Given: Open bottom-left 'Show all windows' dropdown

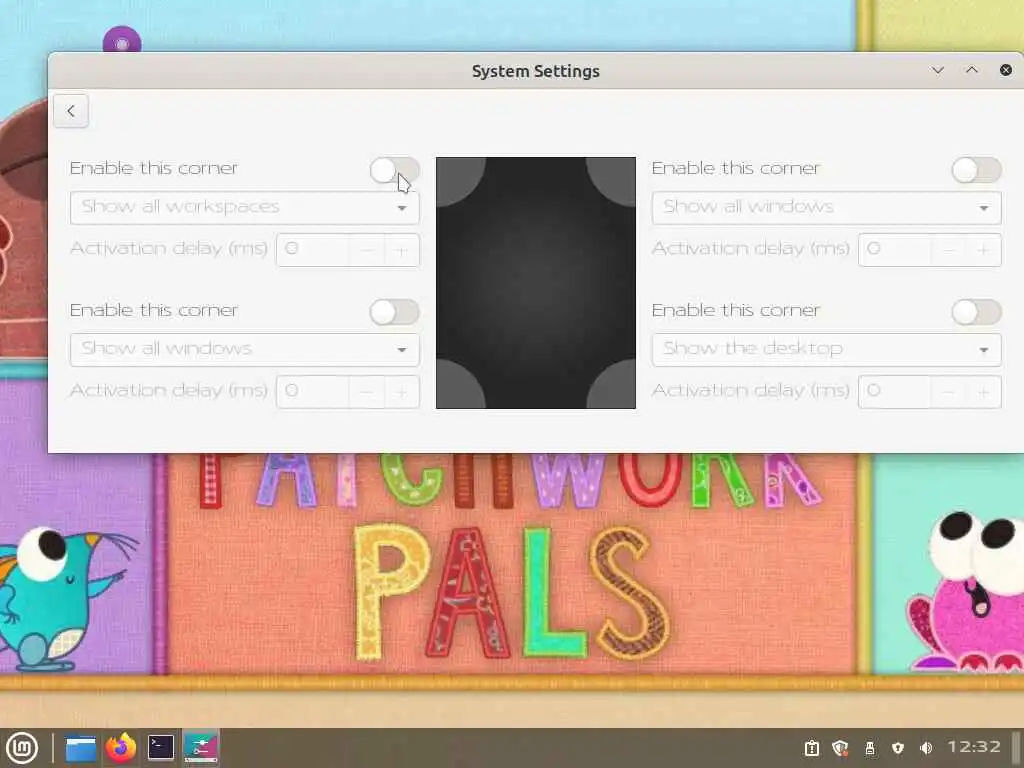Looking at the screenshot, I should pyautogui.click(x=245, y=349).
